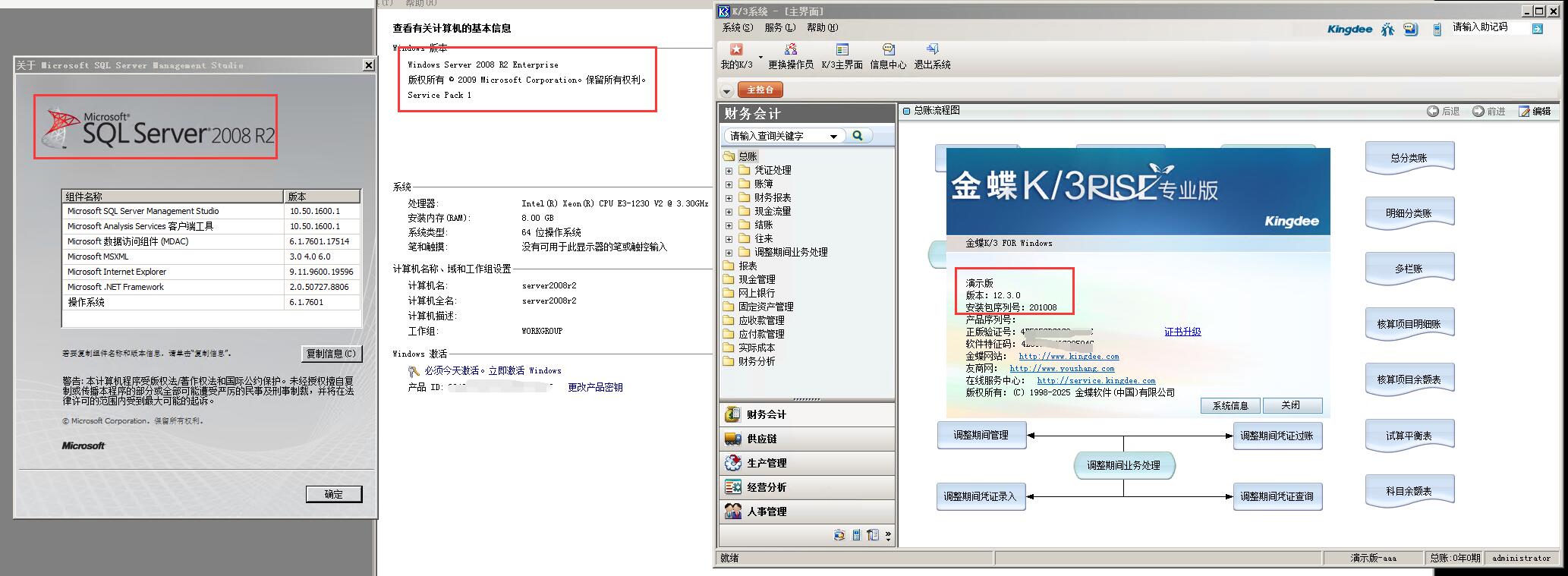1568x576 pixels.
Task: Select the 人事管理 people module icon
Action: pyautogui.click(x=732, y=511)
